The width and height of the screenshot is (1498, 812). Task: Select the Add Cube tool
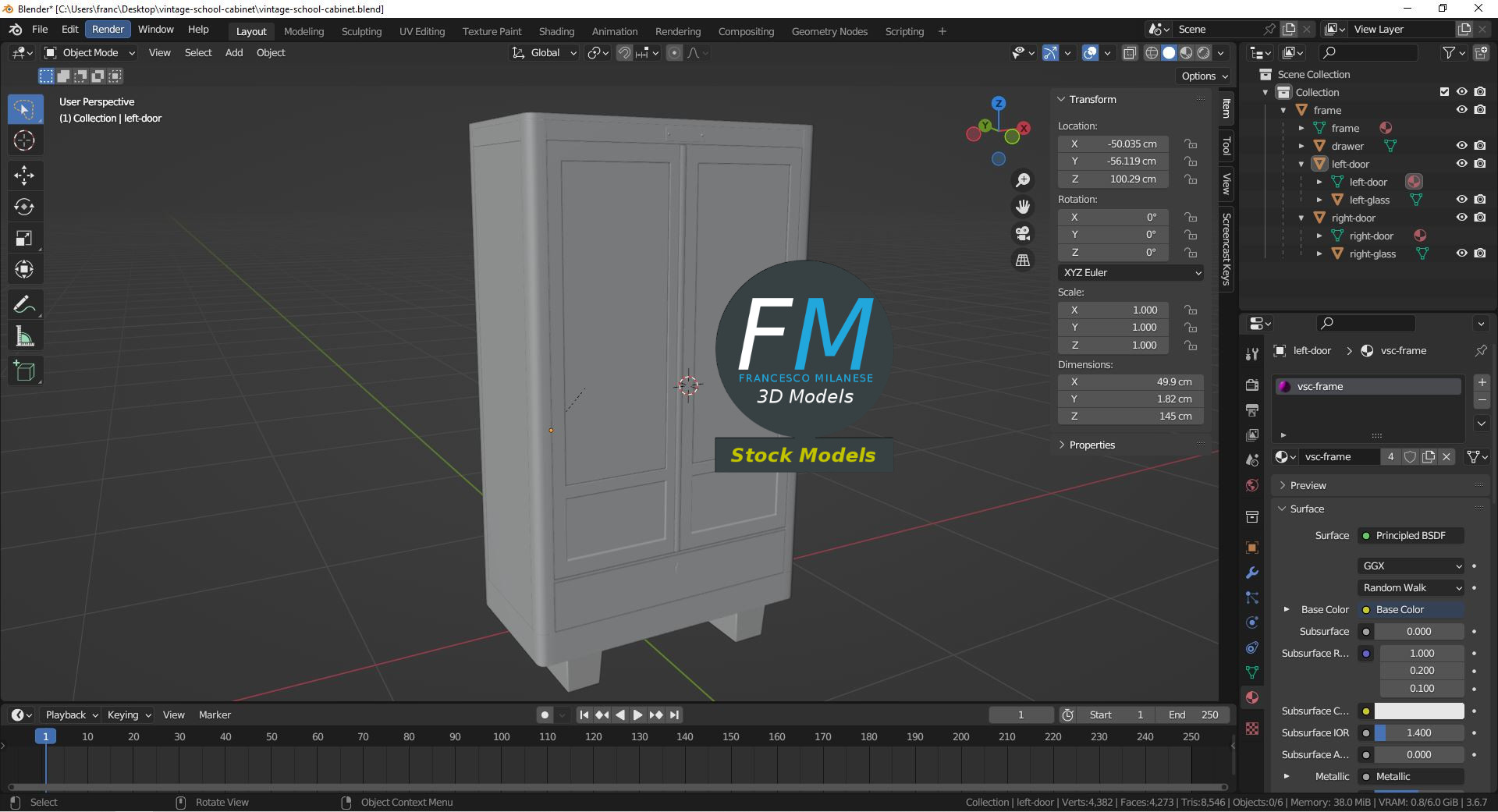[24, 371]
